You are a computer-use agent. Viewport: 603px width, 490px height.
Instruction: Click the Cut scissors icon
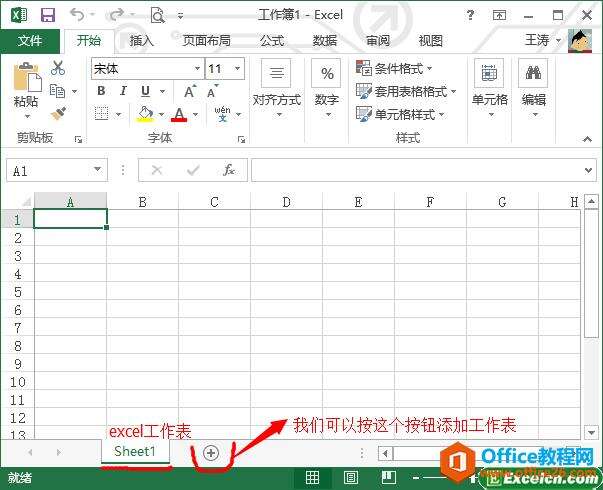coord(58,68)
